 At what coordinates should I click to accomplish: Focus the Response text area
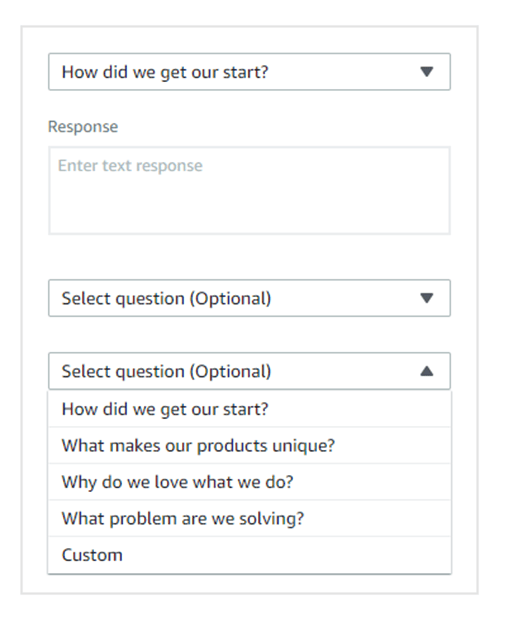250,191
